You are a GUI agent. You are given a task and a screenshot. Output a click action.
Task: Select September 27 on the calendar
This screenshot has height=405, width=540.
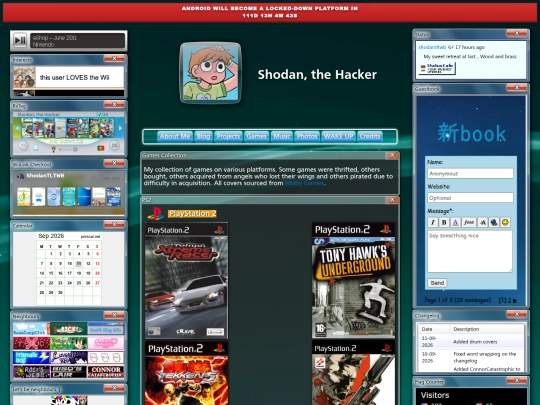[x=97, y=283]
